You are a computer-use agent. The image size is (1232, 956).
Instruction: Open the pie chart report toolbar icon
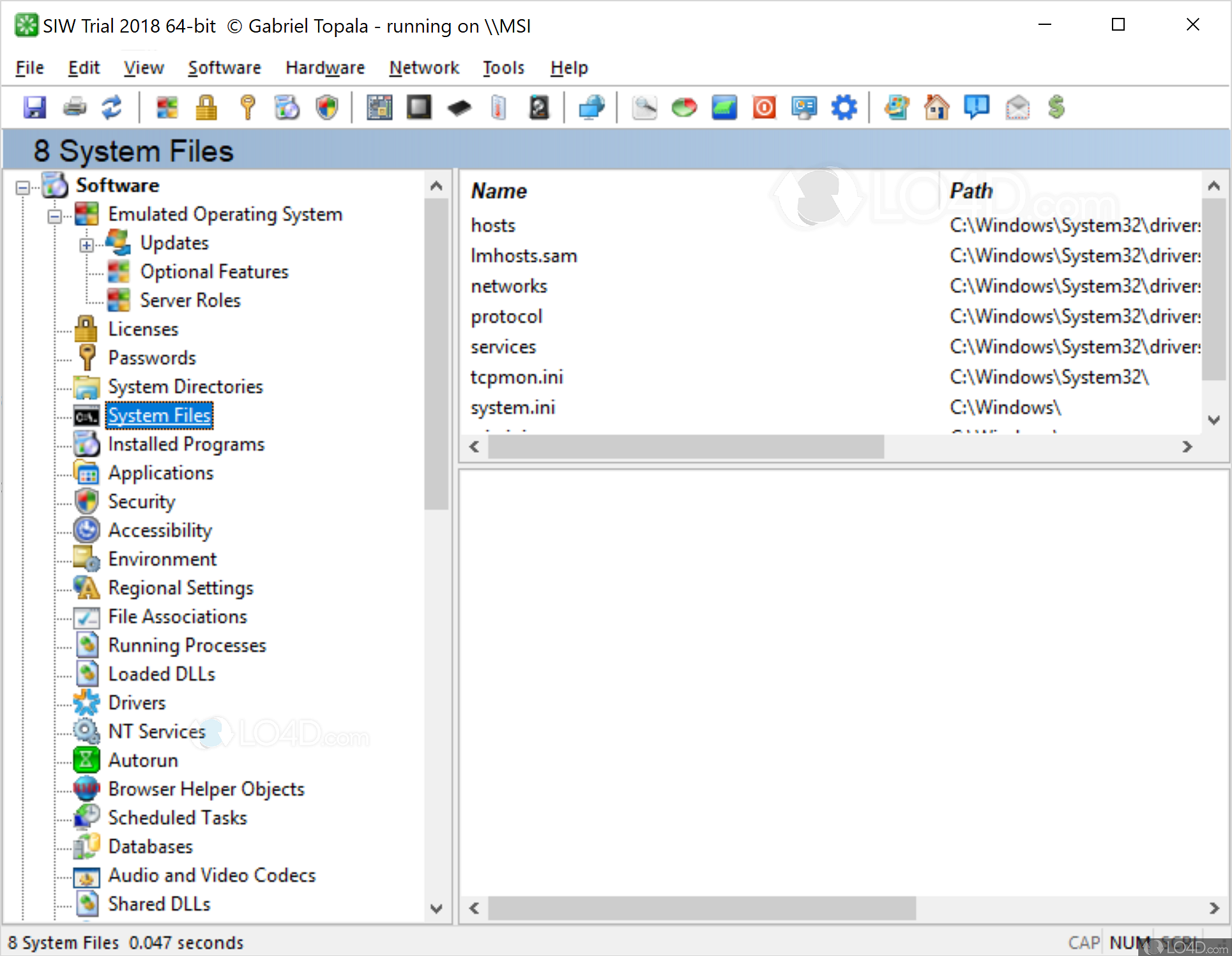[x=683, y=107]
